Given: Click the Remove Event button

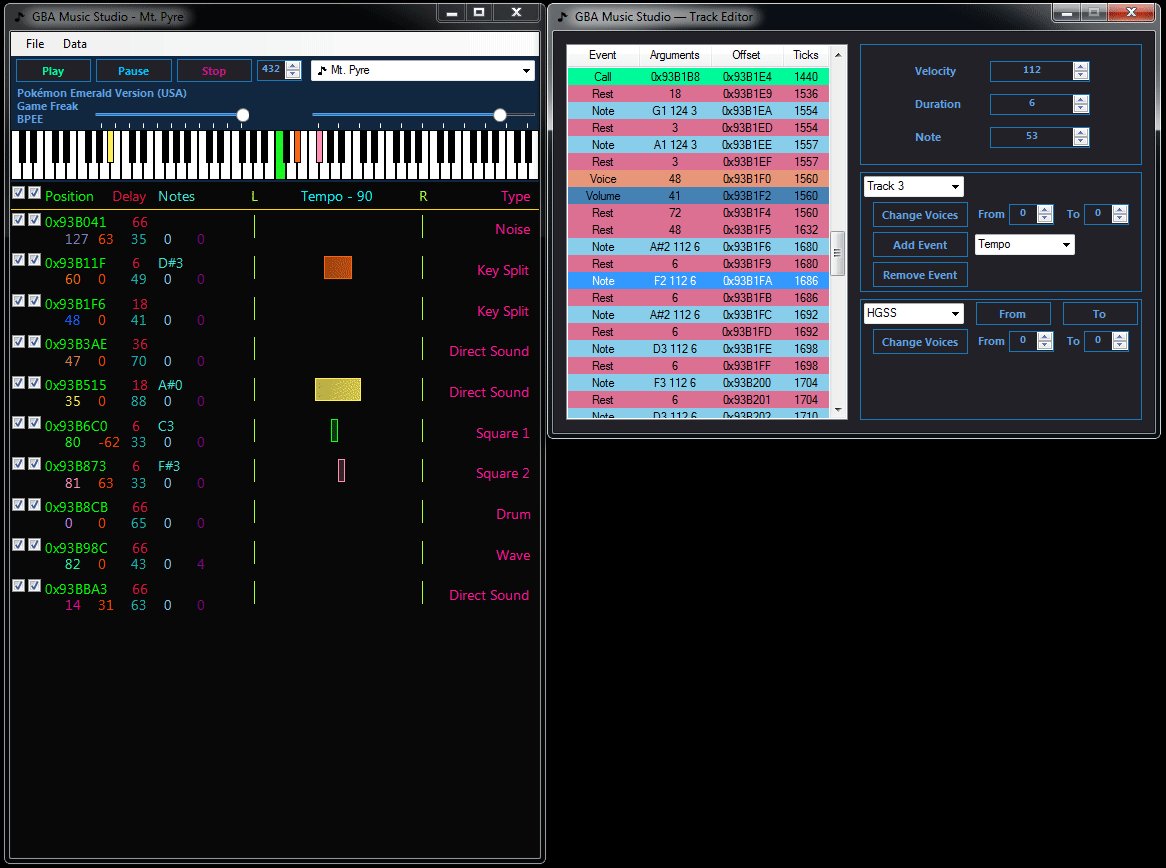Looking at the screenshot, I should 920,274.
